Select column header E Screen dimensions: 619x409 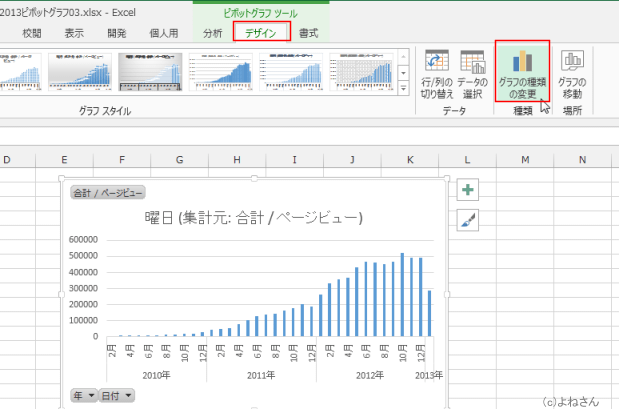[x=64, y=160]
